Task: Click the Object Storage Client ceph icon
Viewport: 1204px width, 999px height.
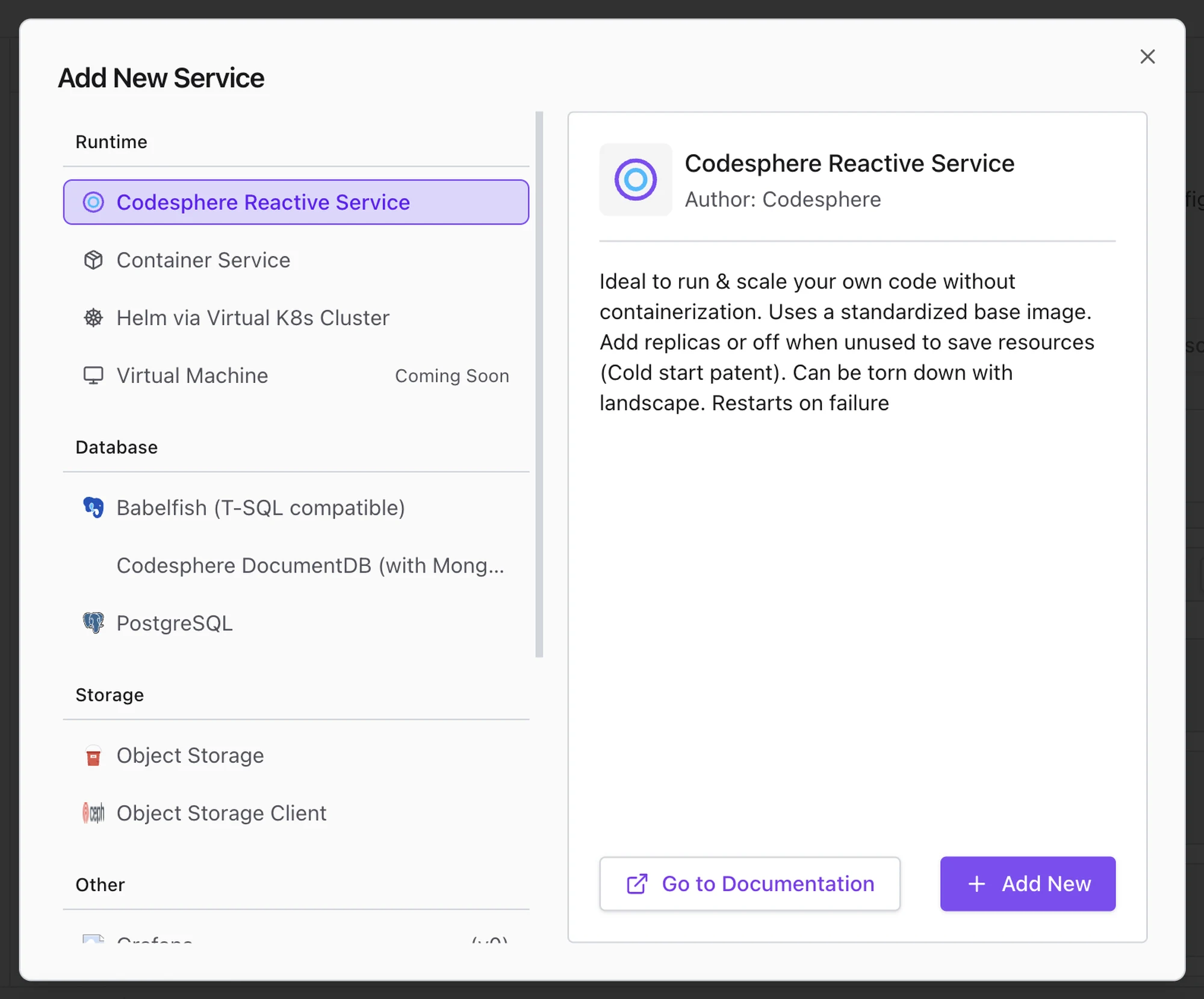Action: click(93, 814)
